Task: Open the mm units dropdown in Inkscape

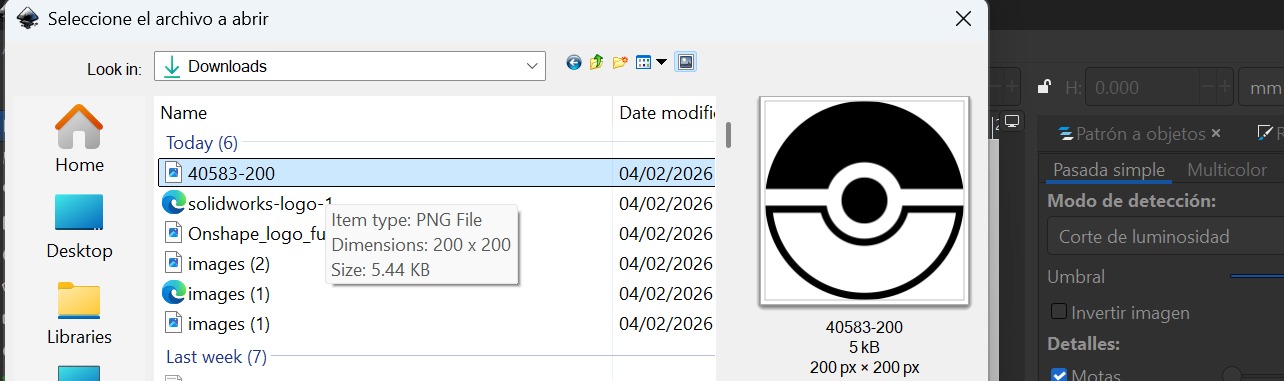Action: tap(1261, 87)
